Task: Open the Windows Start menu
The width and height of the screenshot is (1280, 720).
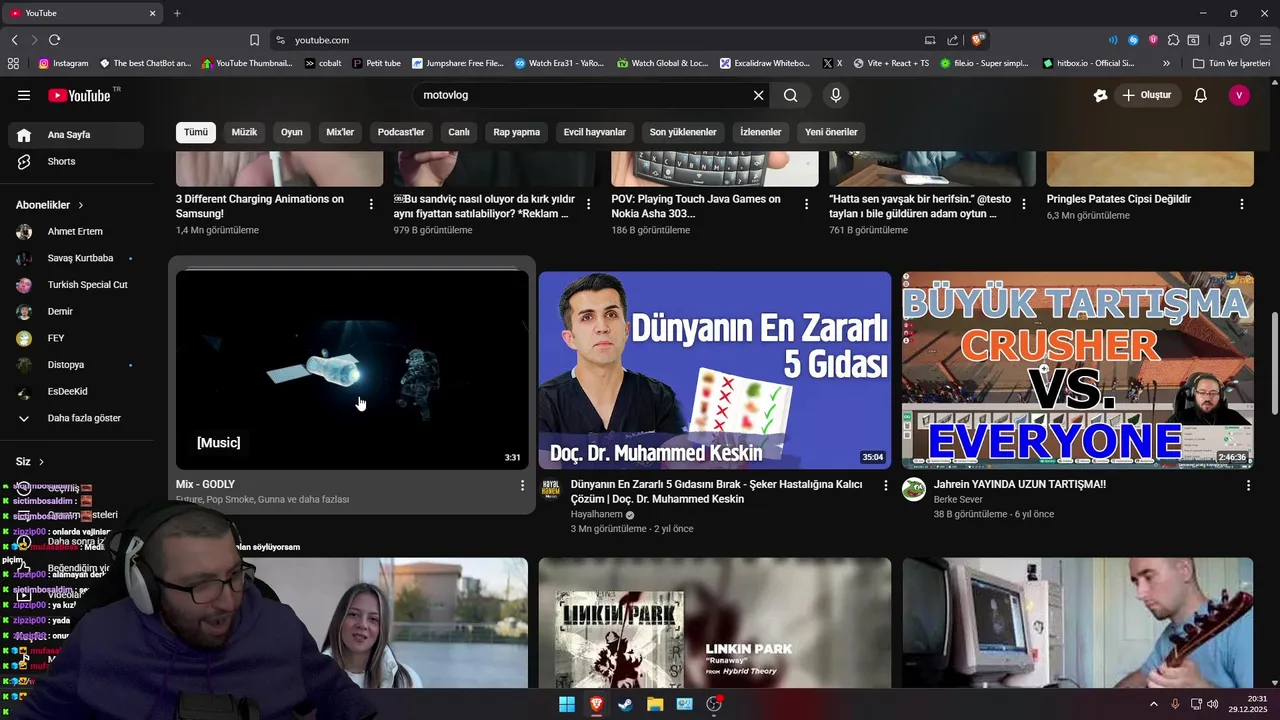Action: pyautogui.click(x=567, y=704)
